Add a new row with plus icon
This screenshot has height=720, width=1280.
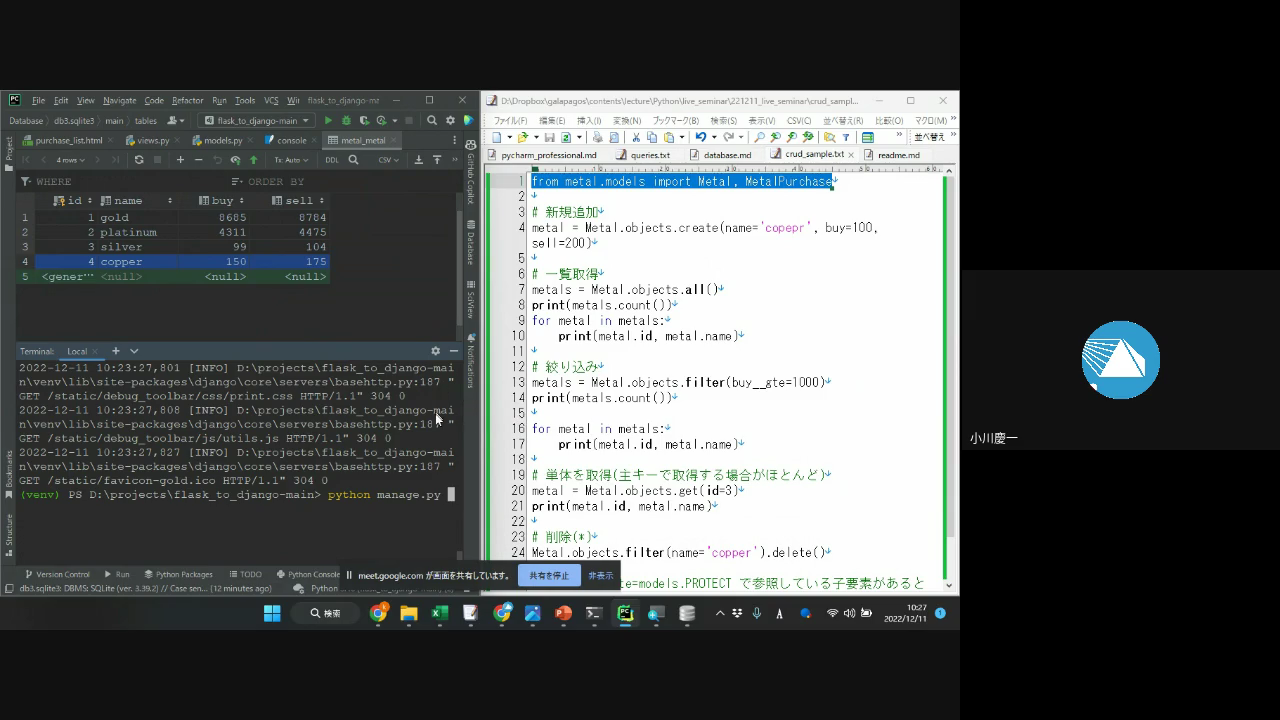point(180,160)
